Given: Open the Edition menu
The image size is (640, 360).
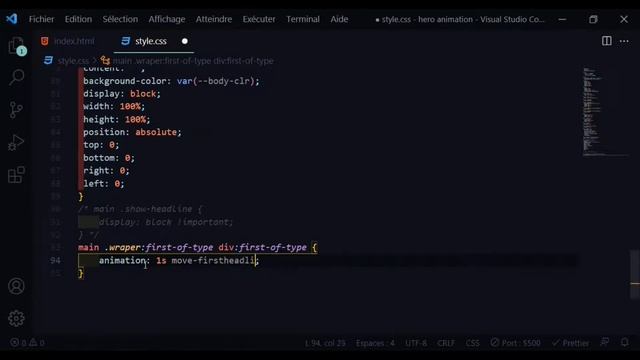Looking at the screenshot, I should pyautogui.click(x=78, y=19).
